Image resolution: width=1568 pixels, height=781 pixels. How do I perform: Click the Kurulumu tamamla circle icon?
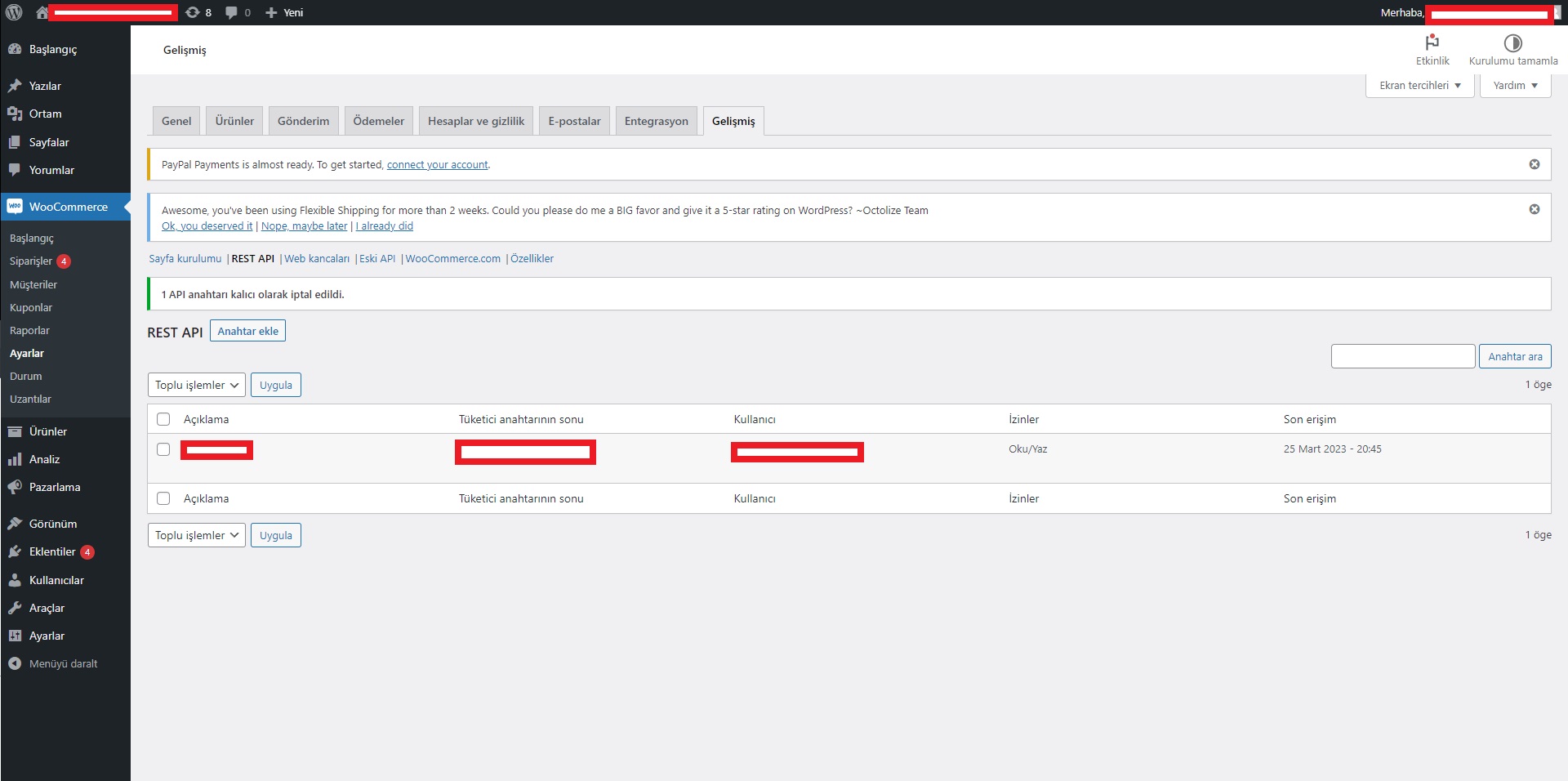point(1512,43)
